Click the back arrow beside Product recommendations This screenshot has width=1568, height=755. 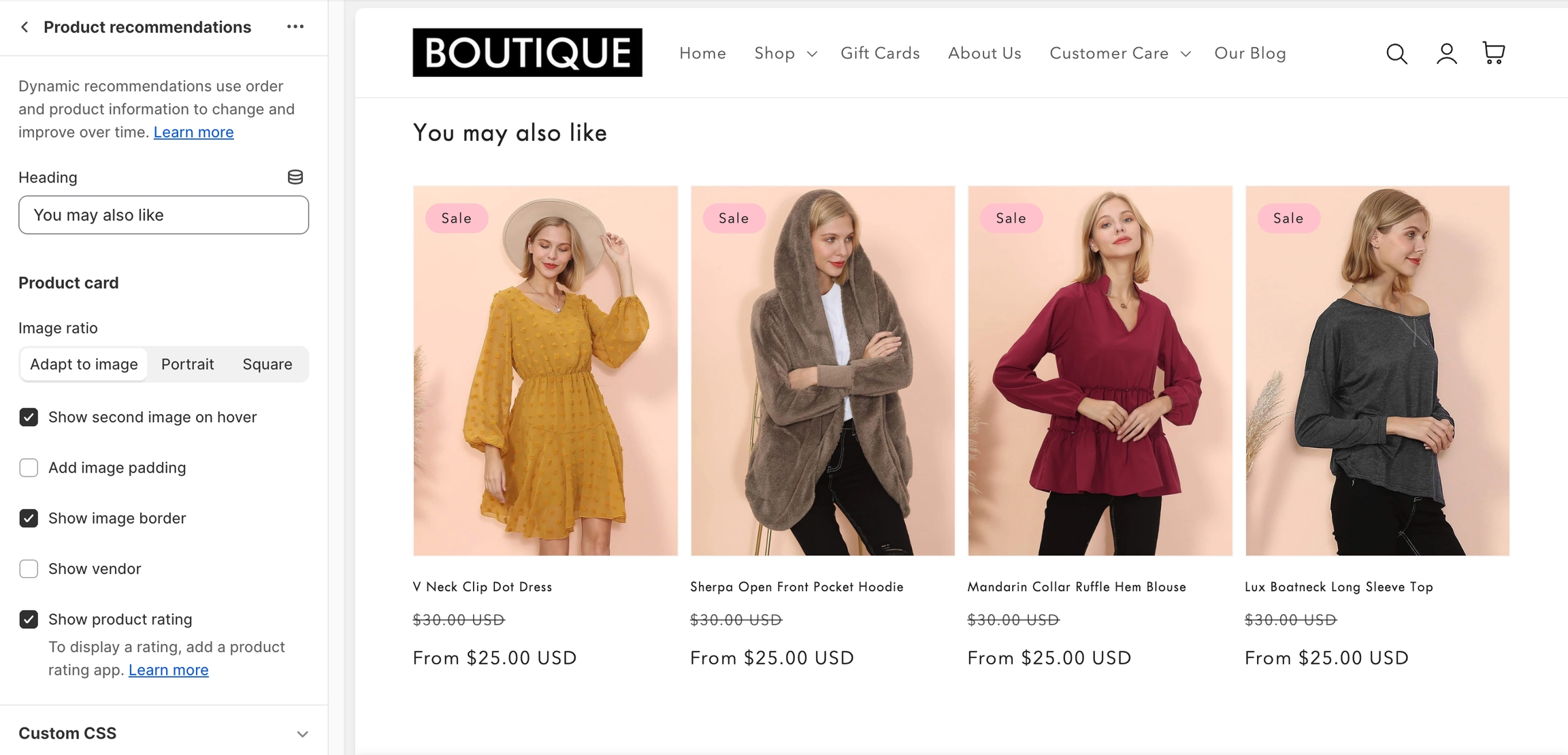(25, 27)
